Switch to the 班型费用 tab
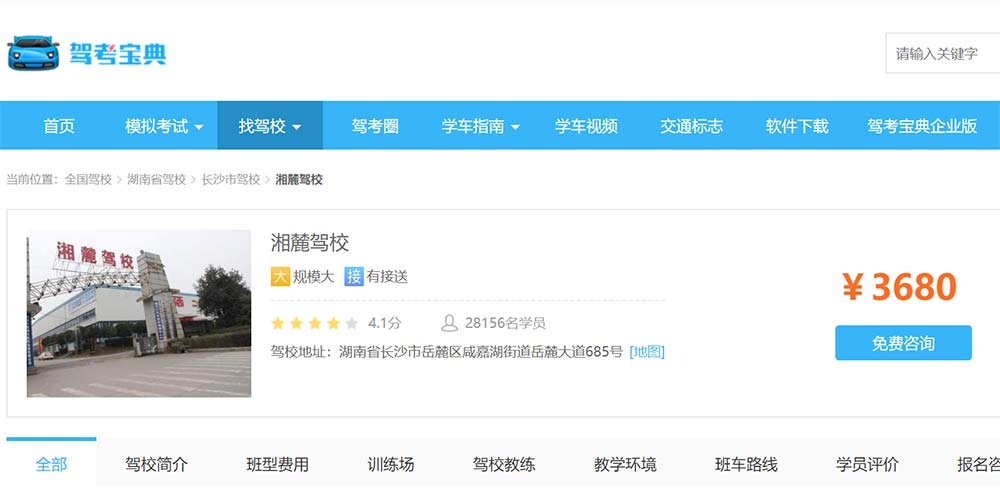Viewport: 1000px width, 497px height. pos(277,464)
